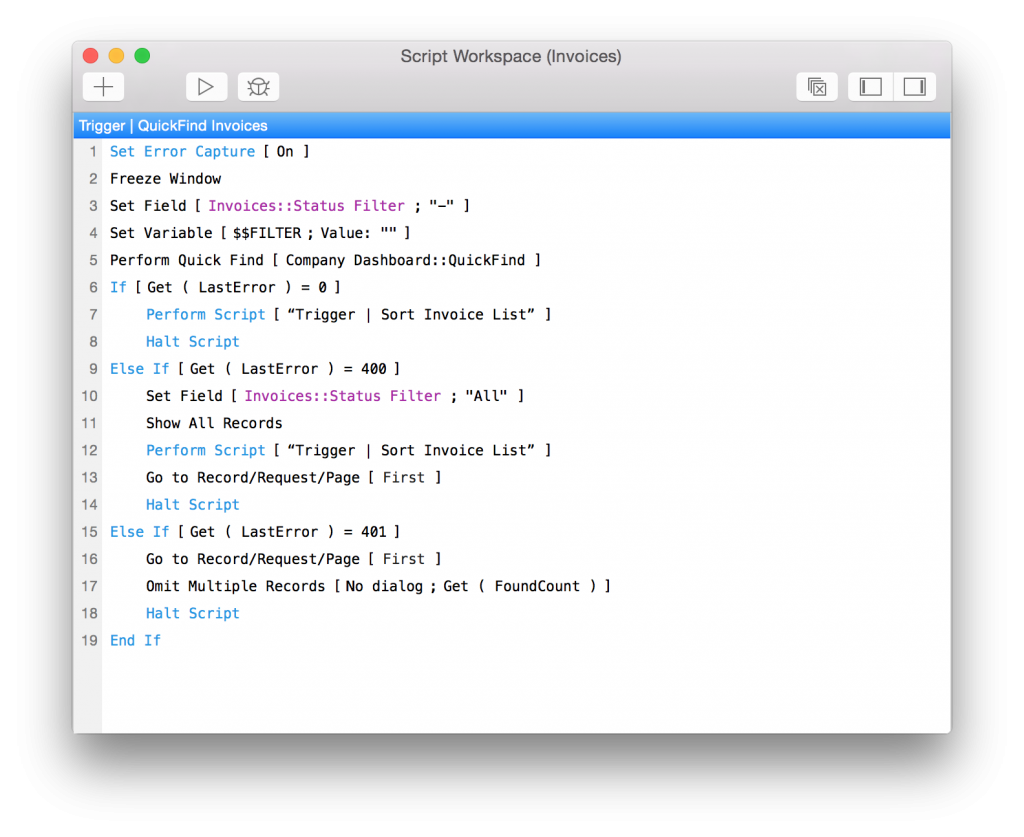Screen dimensions: 1024x837
Task: Zoom the window with the green traffic light
Action: (x=141, y=56)
